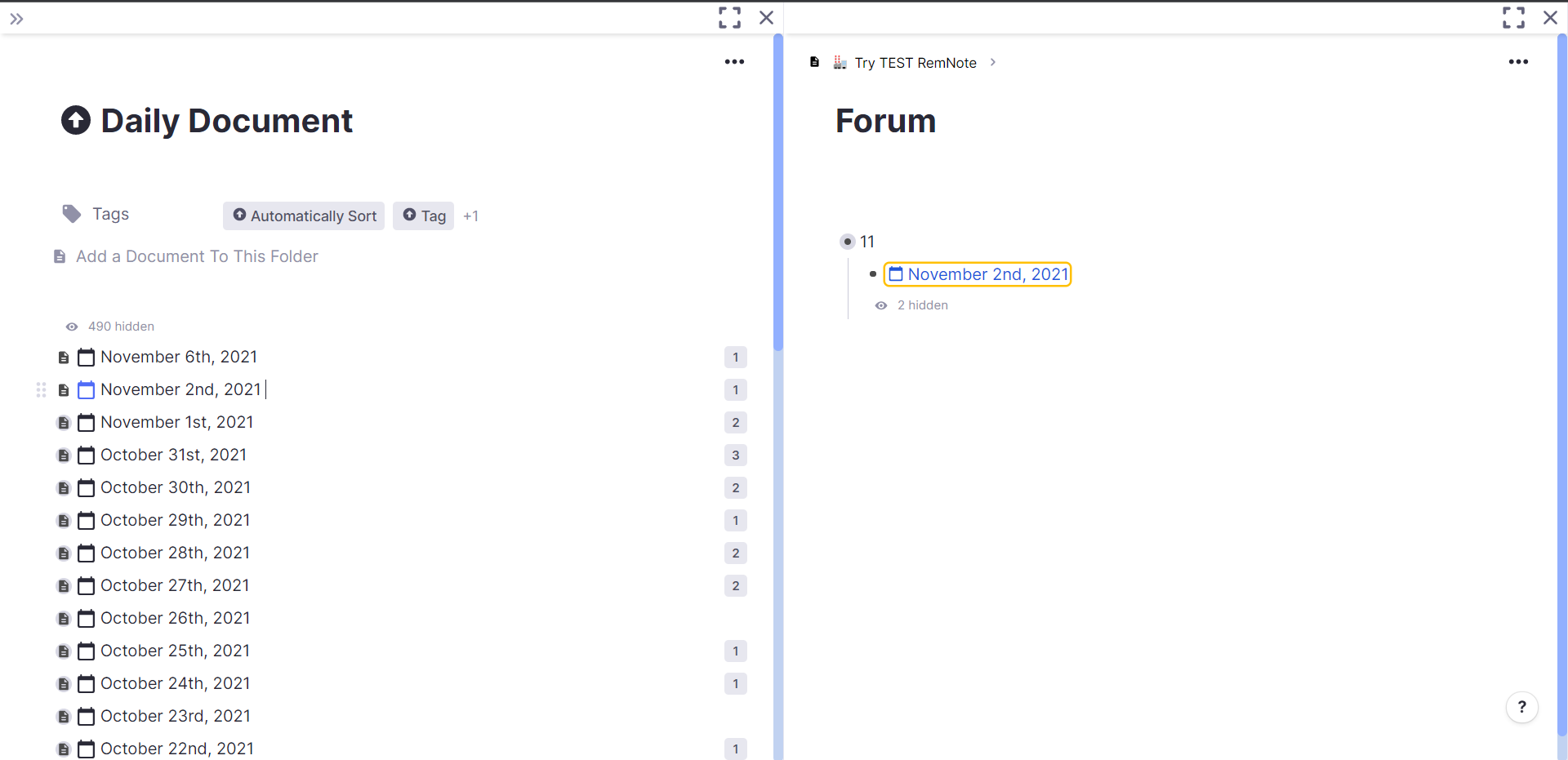Expand the bullet beside the November 2nd link
Image resolution: width=1568 pixels, height=760 pixels.
click(873, 274)
